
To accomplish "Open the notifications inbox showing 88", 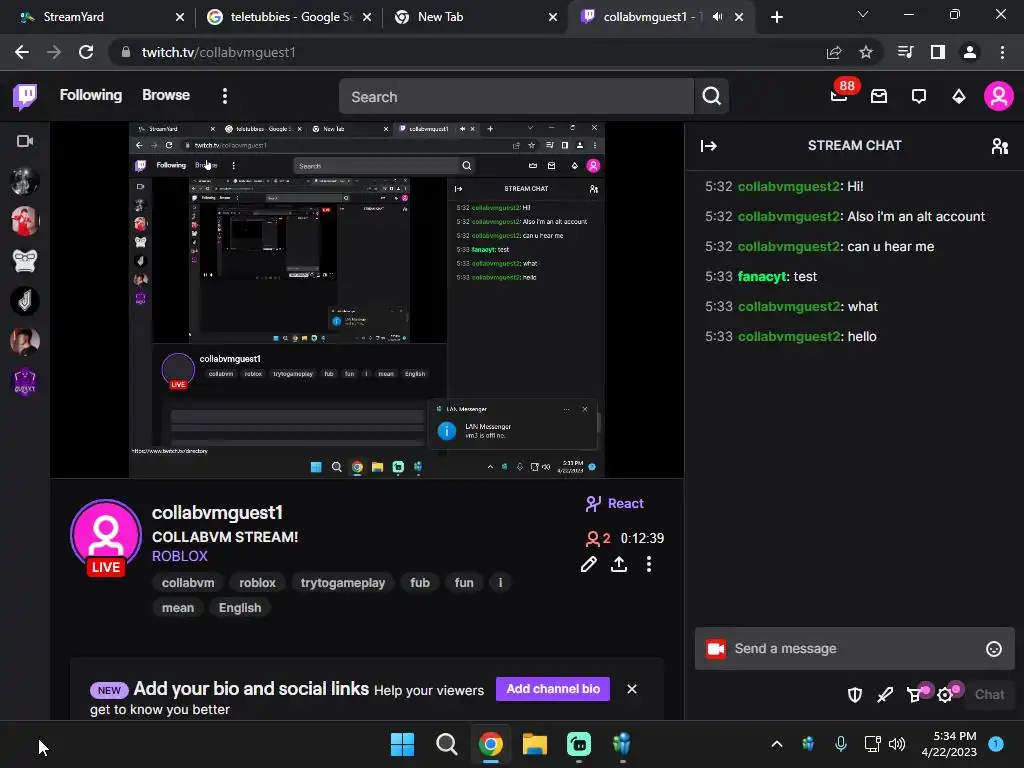I will 839,95.
